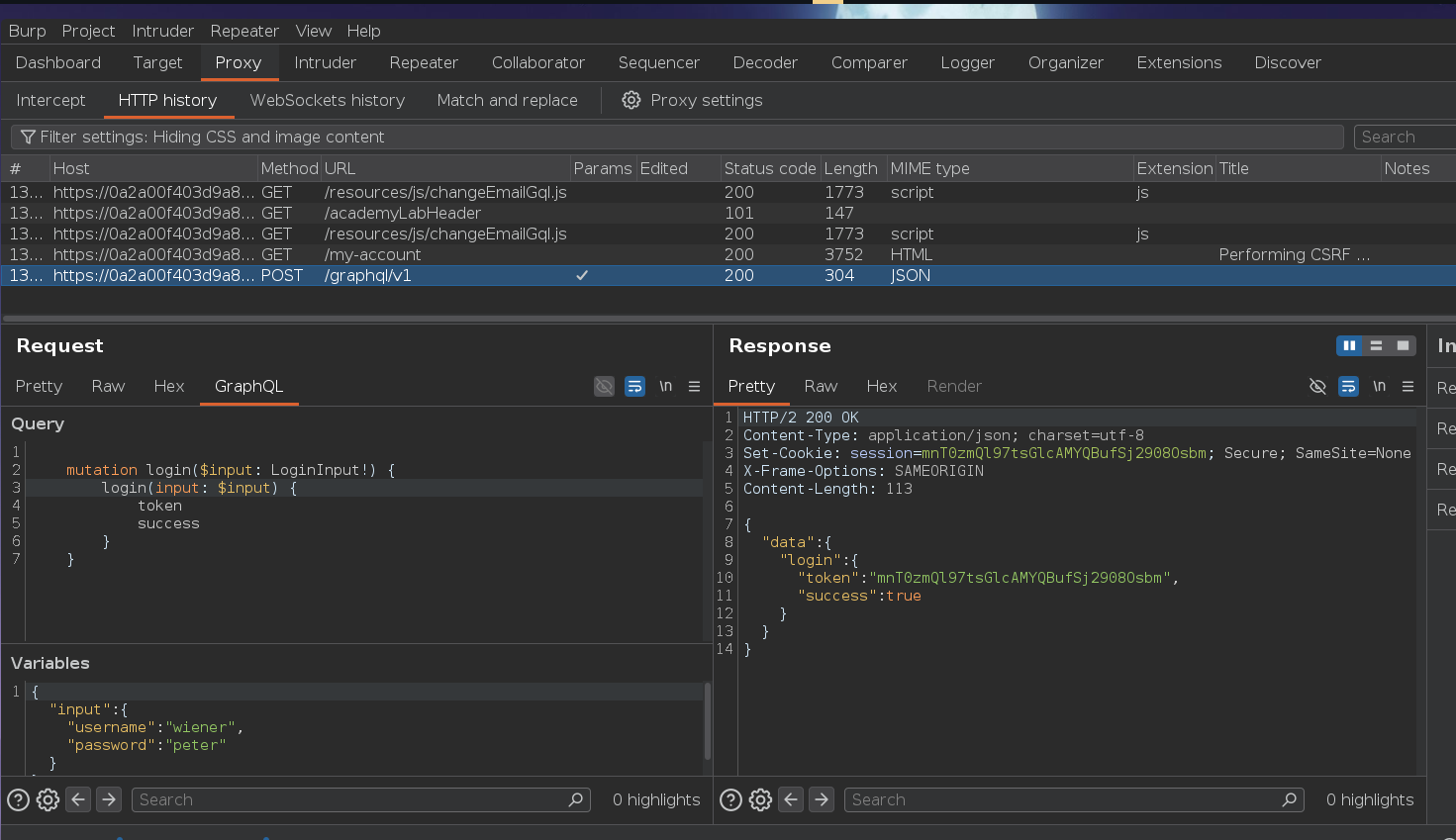Toggle hidden characters visibility in Response panel

click(1317, 386)
